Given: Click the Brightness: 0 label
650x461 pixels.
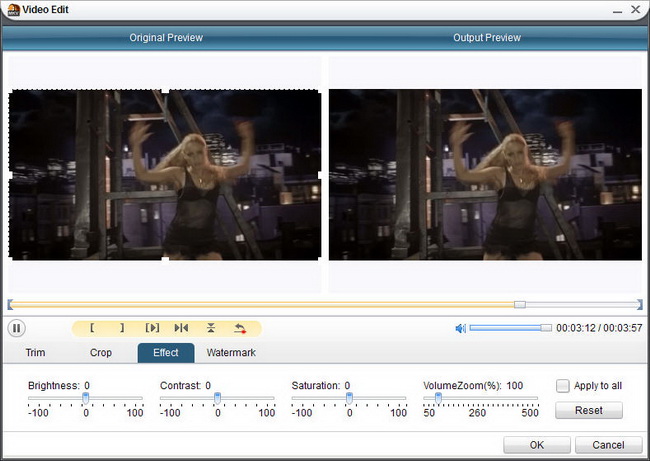Looking at the screenshot, I should [x=59, y=386].
